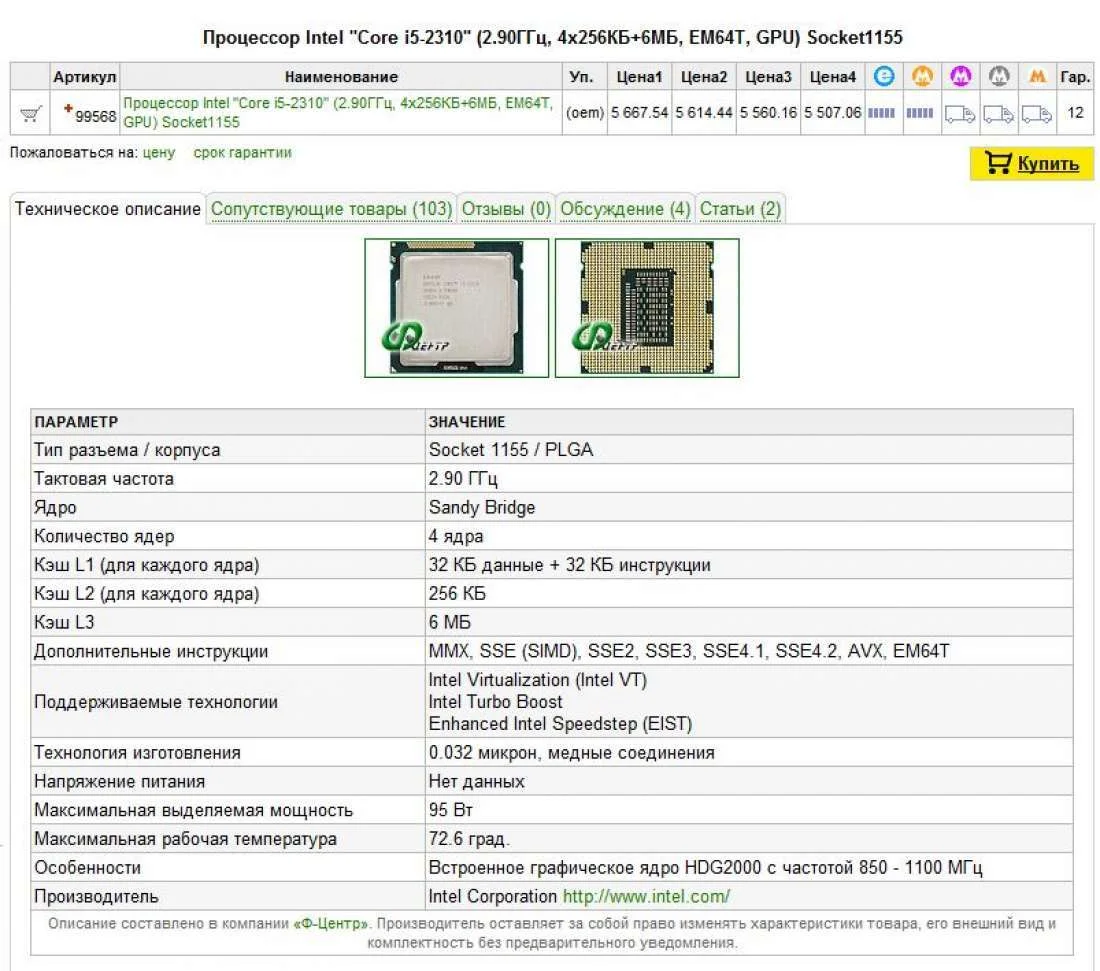Open the green Core i5-2310 product name link
This screenshot has width=1100, height=971.
[x=338, y=112]
